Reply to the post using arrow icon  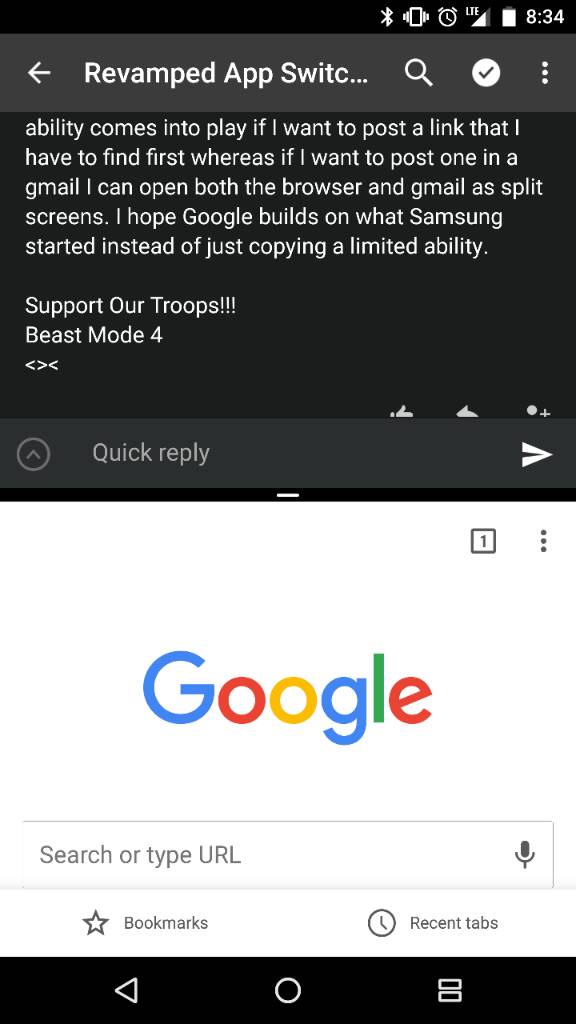coord(466,412)
